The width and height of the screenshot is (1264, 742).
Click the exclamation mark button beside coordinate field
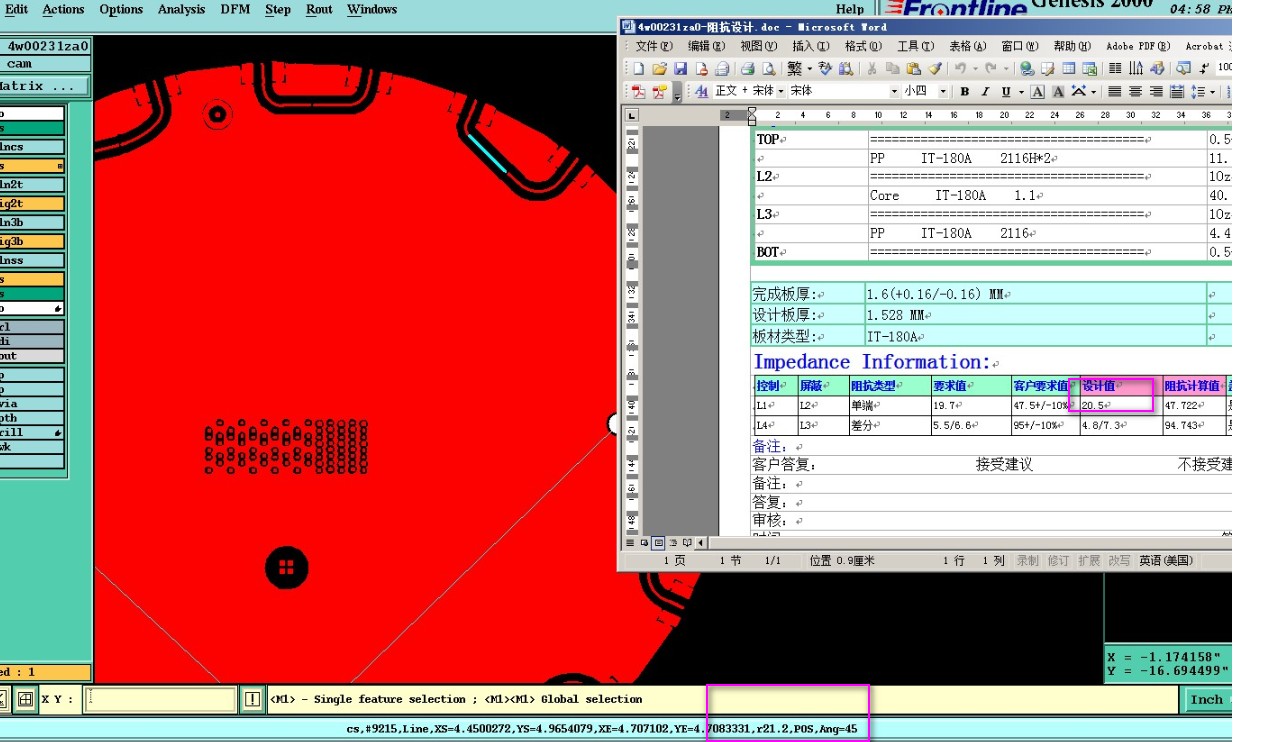(x=252, y=699)
